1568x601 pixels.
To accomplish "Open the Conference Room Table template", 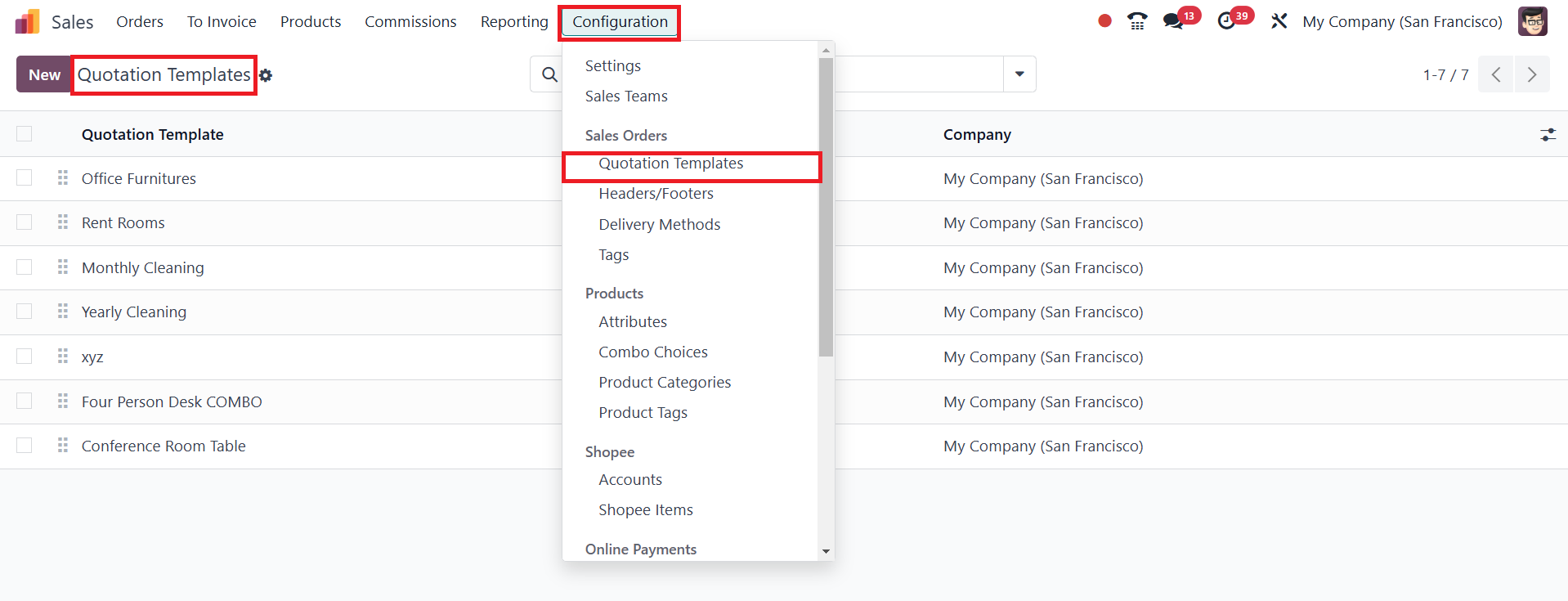I will point(164,446).
